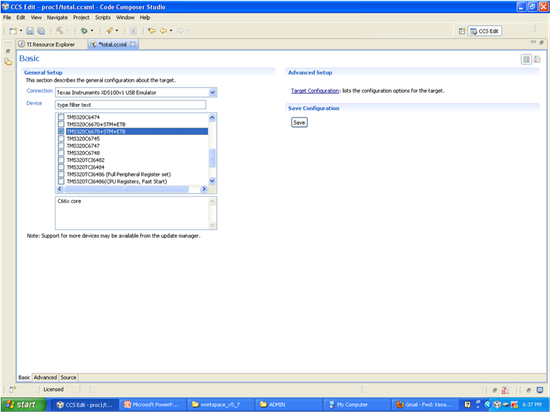Uncheck the TMS320C6678+STM+ETB checkbox
Screen dimensions: 550x412
click(61, 131)
